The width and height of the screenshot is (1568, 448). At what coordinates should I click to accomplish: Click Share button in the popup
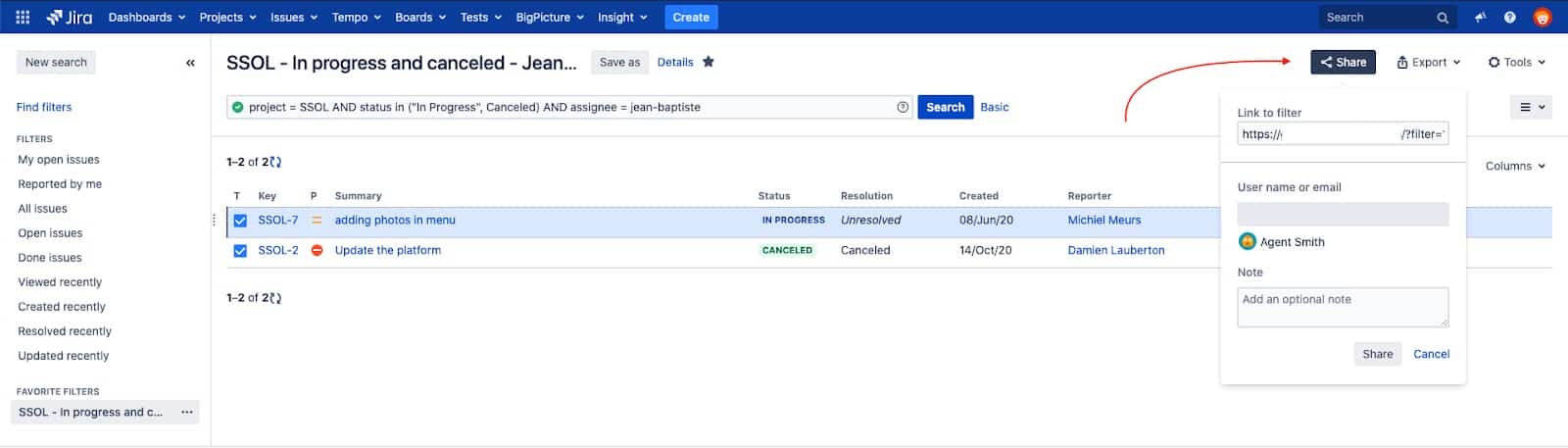1377,354
